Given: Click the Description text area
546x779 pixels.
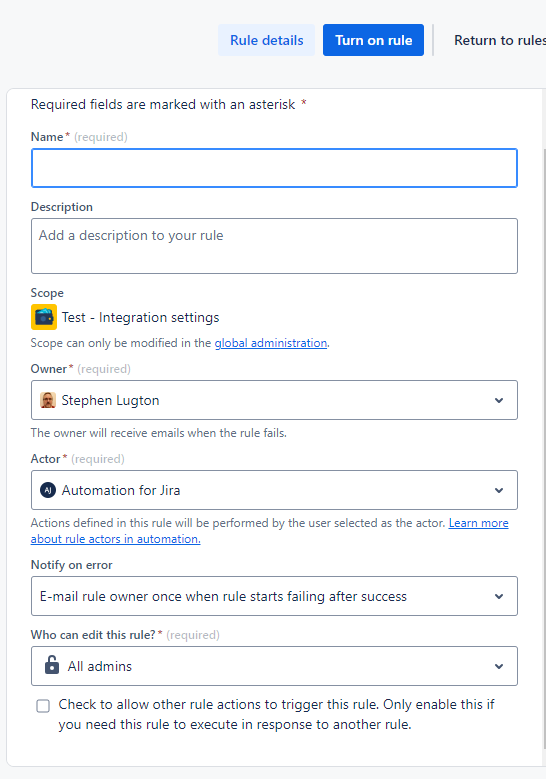Looking at the screenshot, I should 274,246.
